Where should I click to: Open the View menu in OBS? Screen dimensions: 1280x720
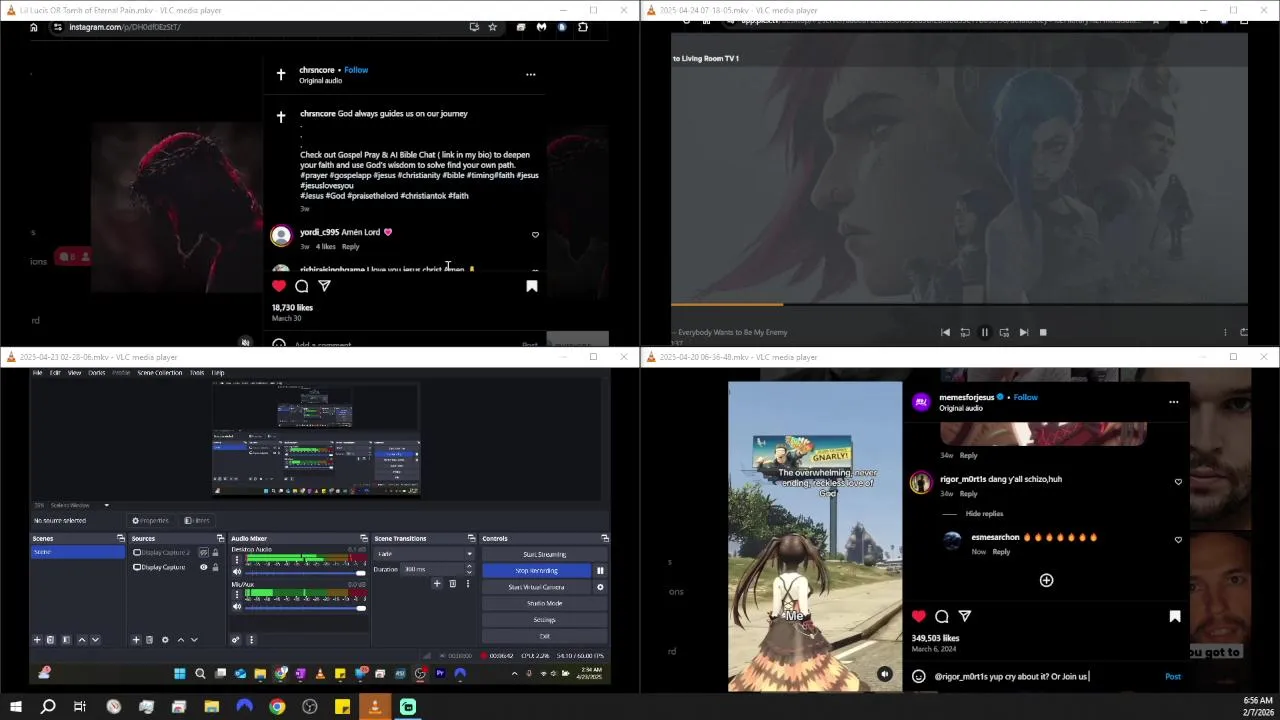[x=74, y=373]
